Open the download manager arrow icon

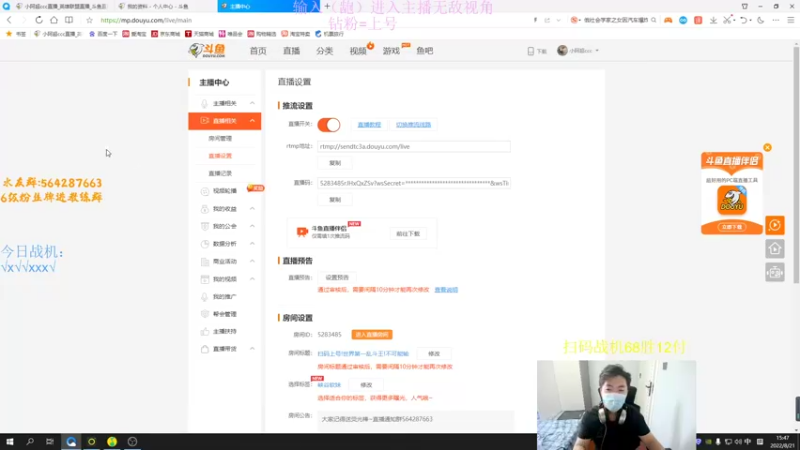(x=713, y=20)
